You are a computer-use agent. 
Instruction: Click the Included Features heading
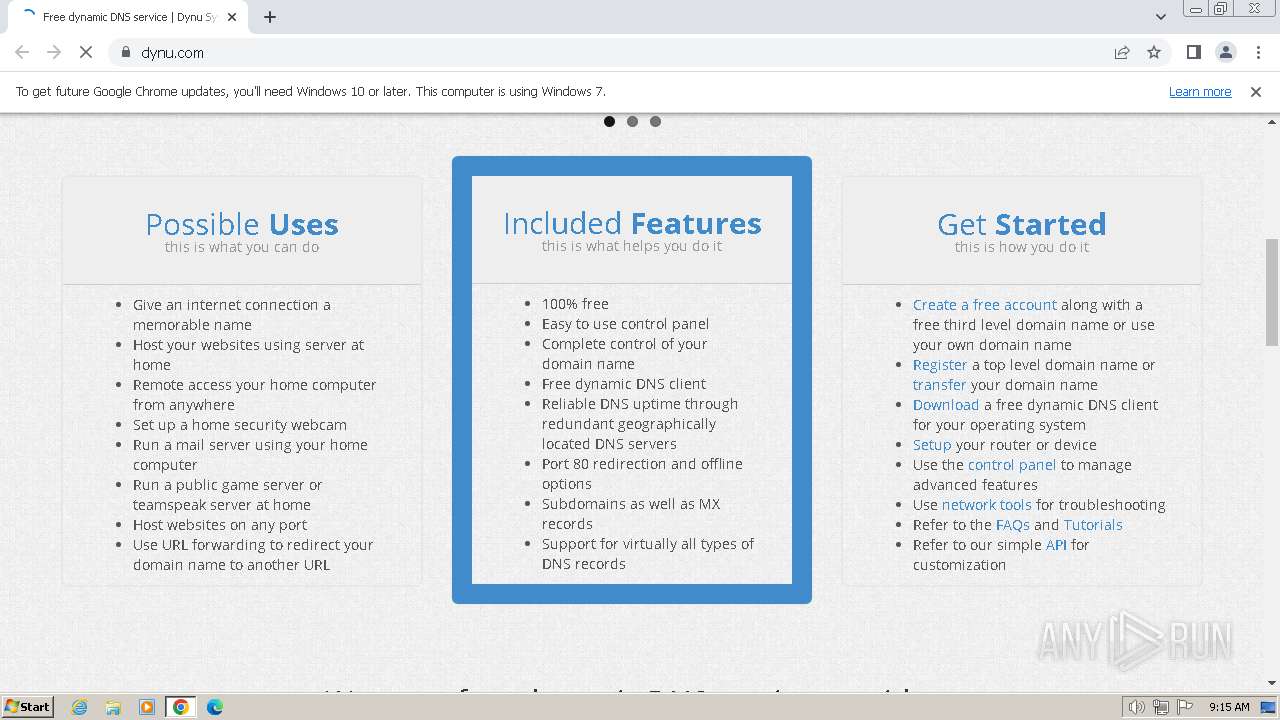point(632,223)
